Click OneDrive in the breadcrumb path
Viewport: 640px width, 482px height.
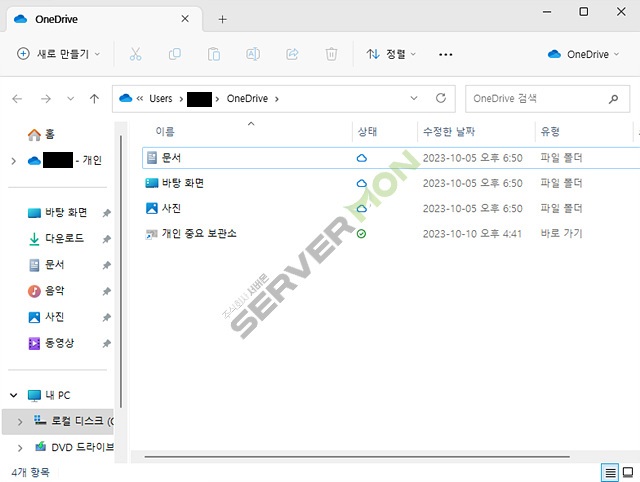pos(247,98)
